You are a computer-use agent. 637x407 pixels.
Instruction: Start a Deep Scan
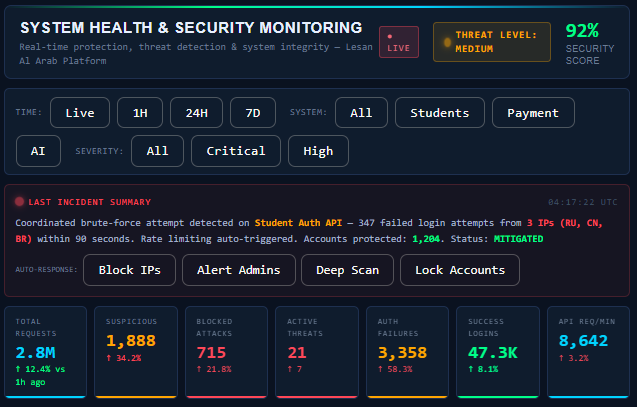347,270
